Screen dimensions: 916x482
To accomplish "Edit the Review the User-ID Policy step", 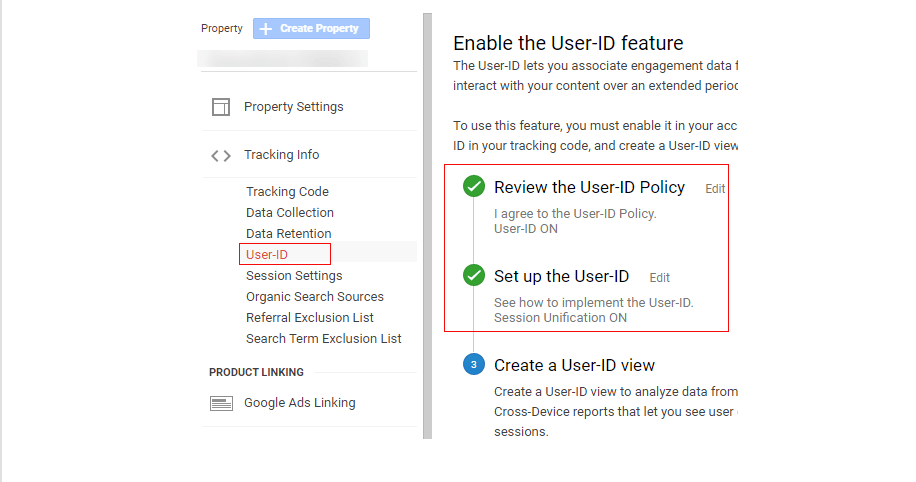I will pos(715,188).
